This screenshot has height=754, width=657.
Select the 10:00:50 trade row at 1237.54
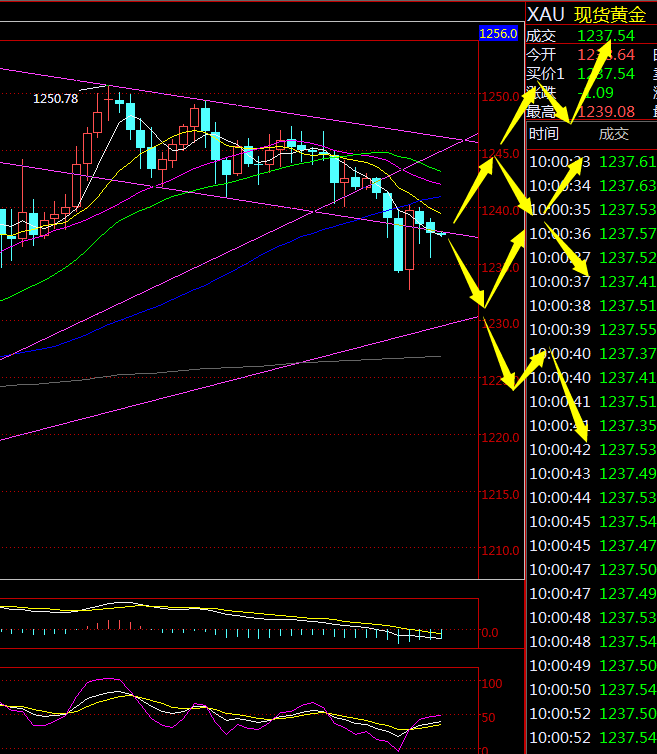pyautogui.click(x=592, y=690)
